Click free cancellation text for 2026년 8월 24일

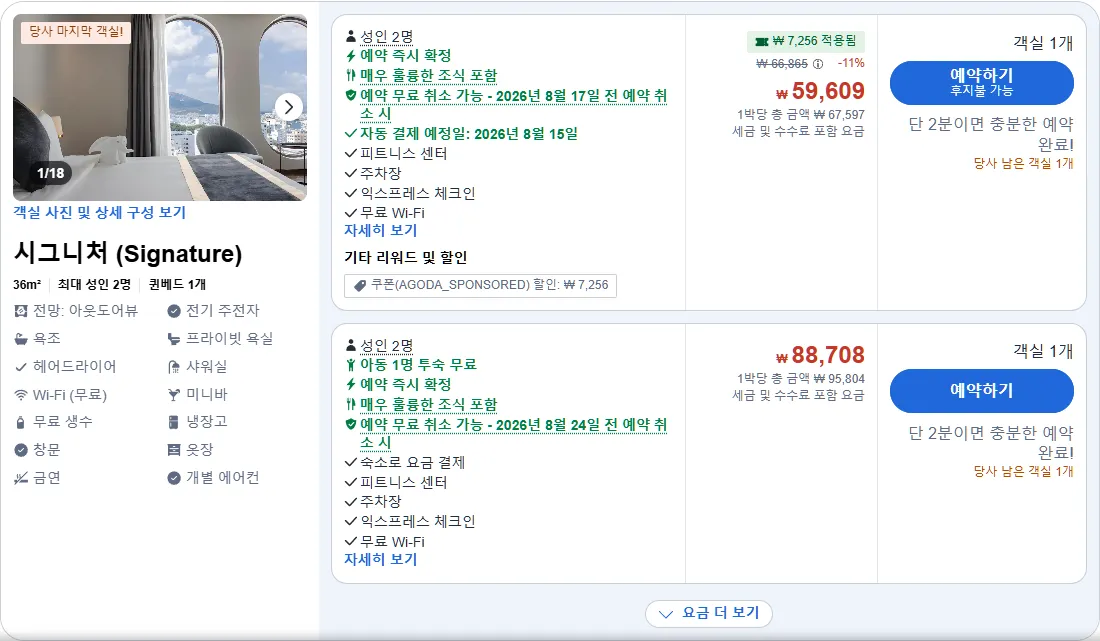coord(514,433)
